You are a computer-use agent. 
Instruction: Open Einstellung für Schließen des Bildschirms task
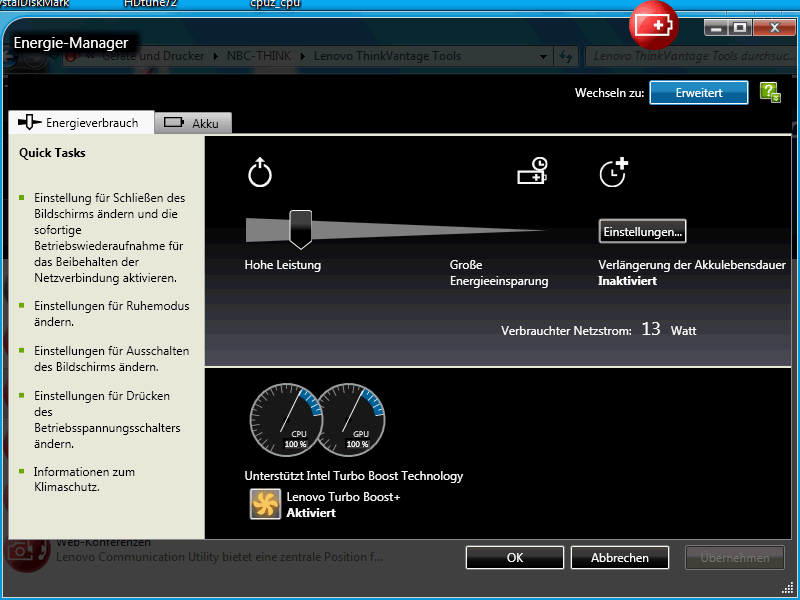[x=109, y=238]
